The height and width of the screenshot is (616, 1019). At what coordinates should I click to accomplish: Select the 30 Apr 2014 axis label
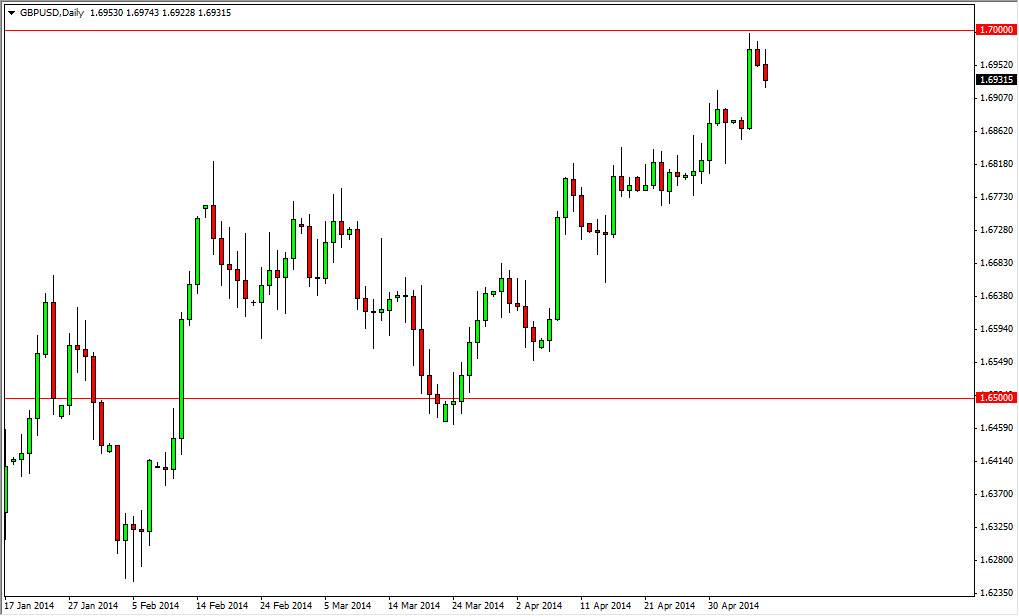point(733,605)
